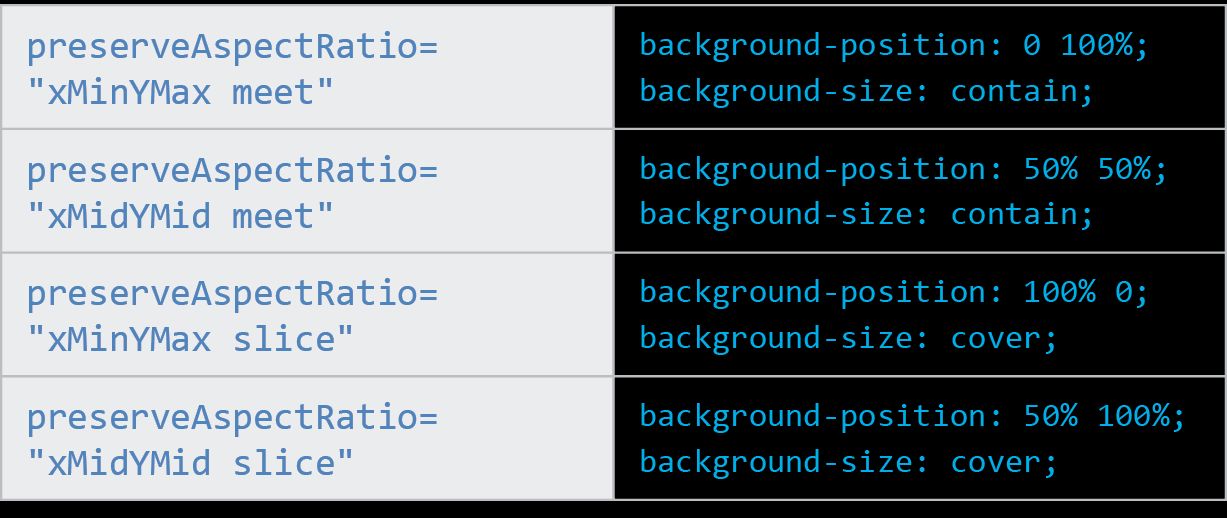
Task: Click the "0 100%" position value
Action: pyautogui.click(x=1084, y=46)
